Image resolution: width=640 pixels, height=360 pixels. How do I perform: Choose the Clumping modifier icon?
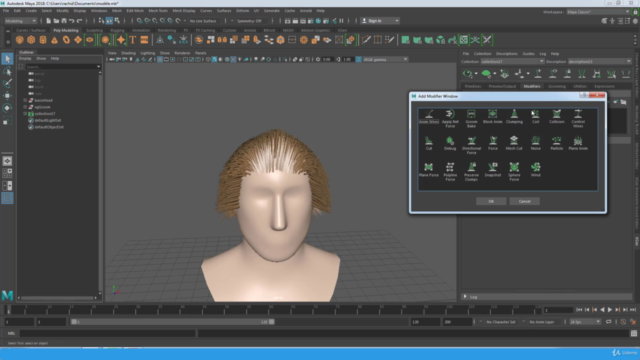click(514, 116)
